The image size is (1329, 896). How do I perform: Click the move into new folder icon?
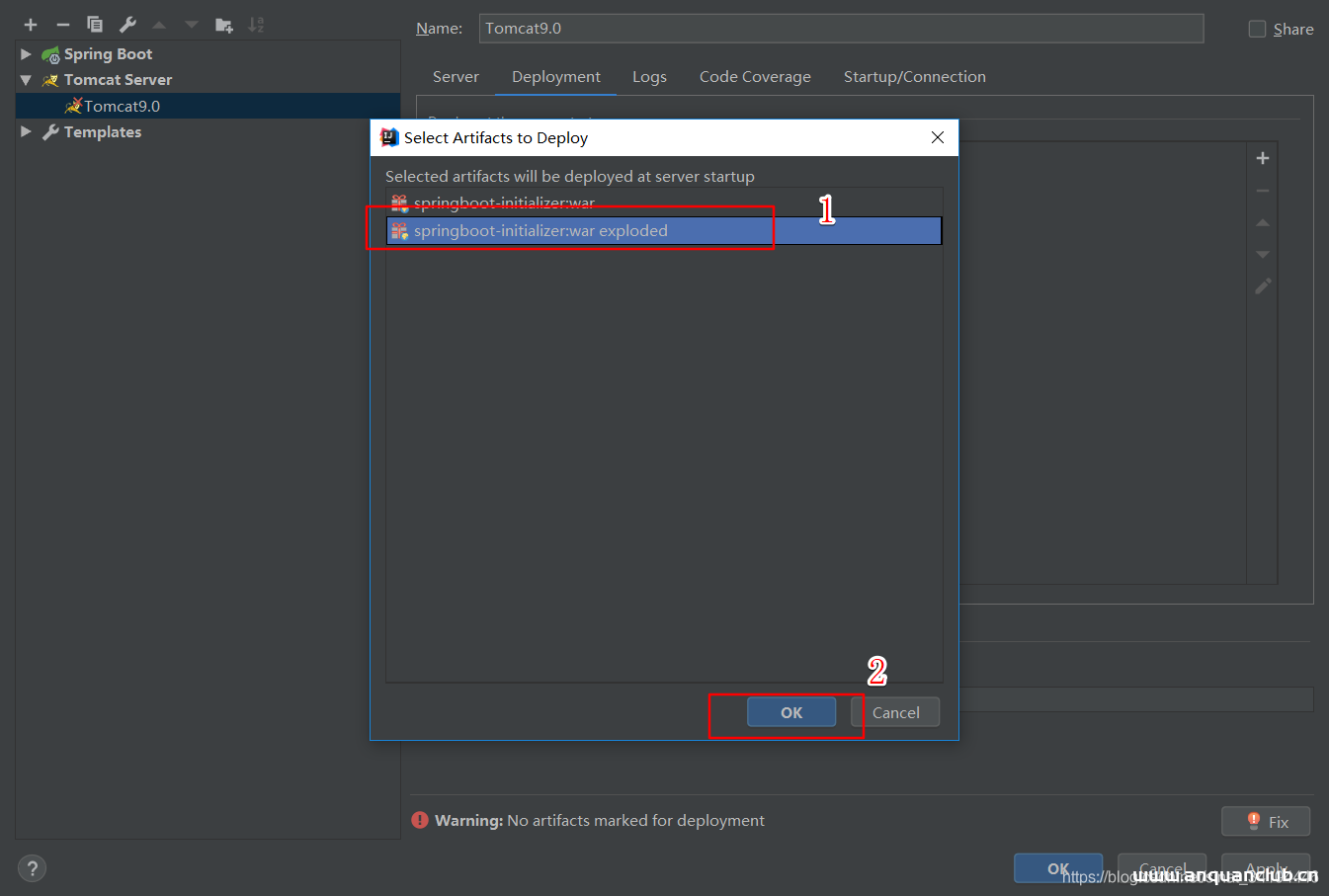(224, 25)
